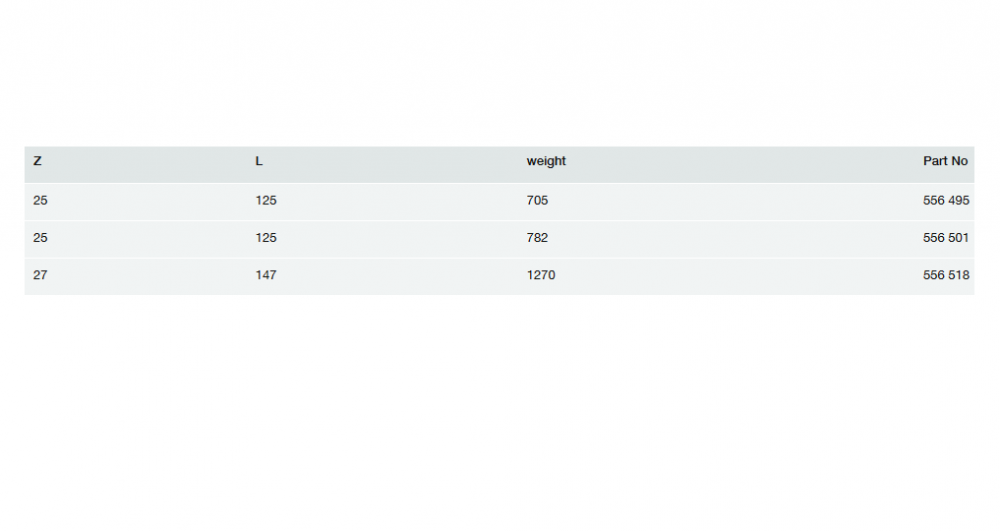
Task: Select the weight value 705
Action: click(x=537, y=201)
